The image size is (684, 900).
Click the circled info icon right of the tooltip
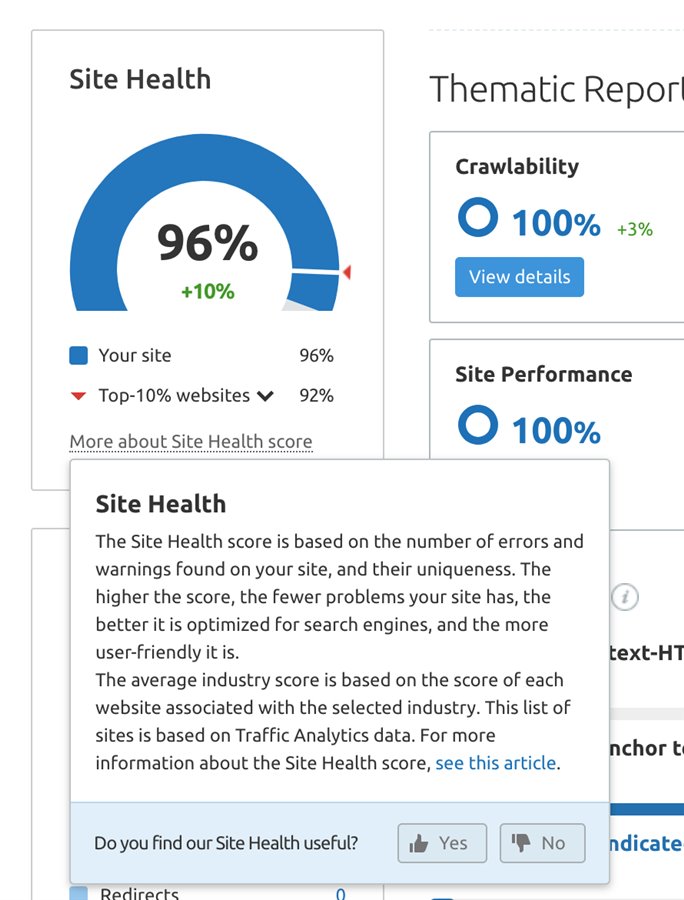click(625, 598)
